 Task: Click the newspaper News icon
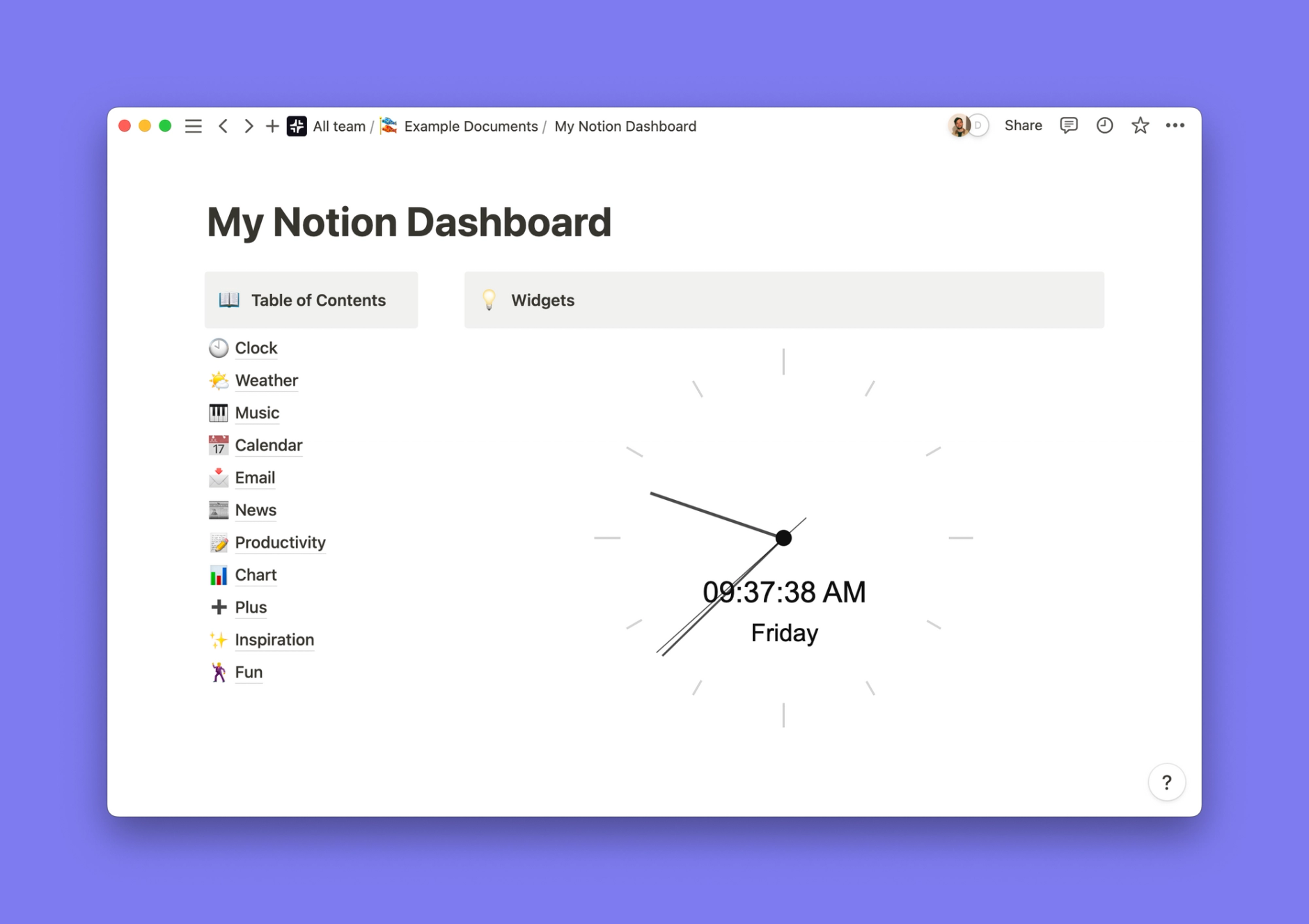(x=219, y=510)
